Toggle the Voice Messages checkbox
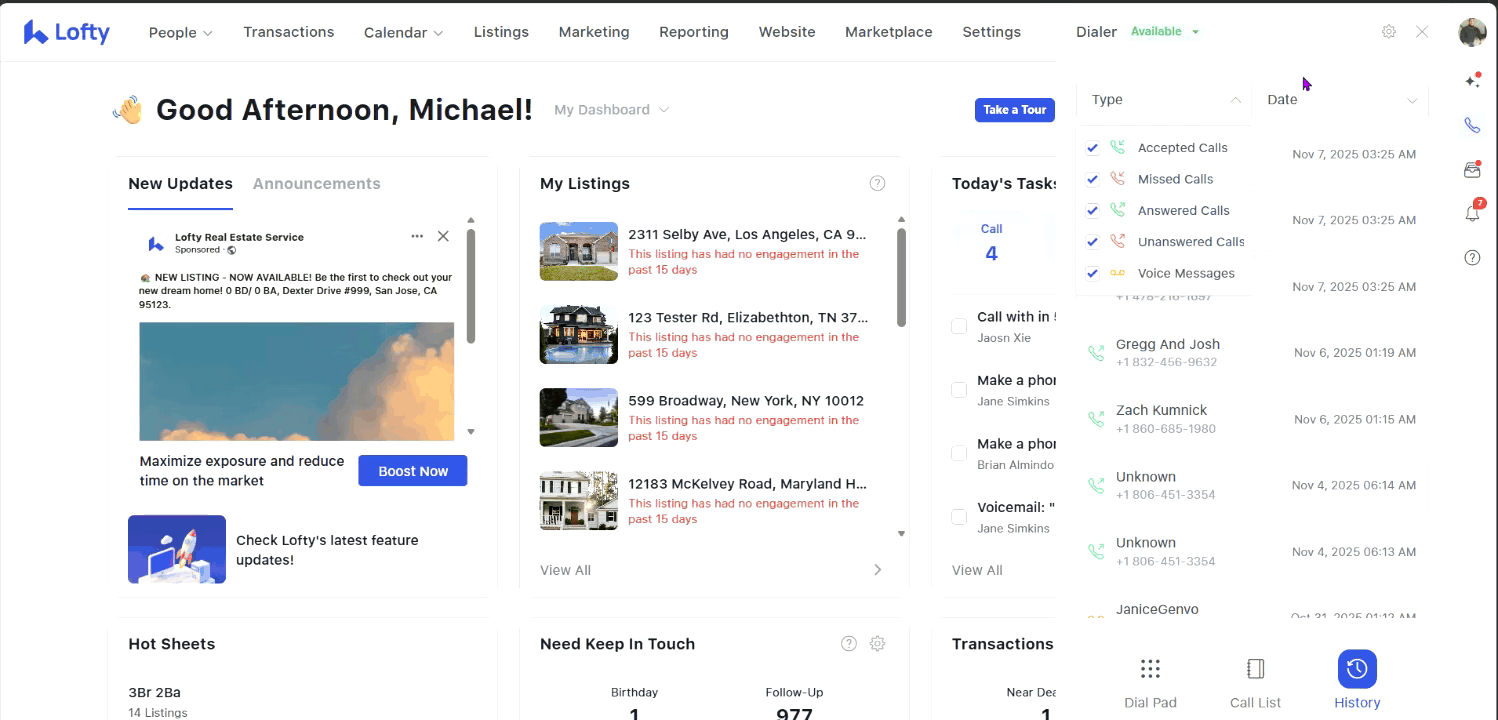Screen dimensions: 1498x720 1093,273
